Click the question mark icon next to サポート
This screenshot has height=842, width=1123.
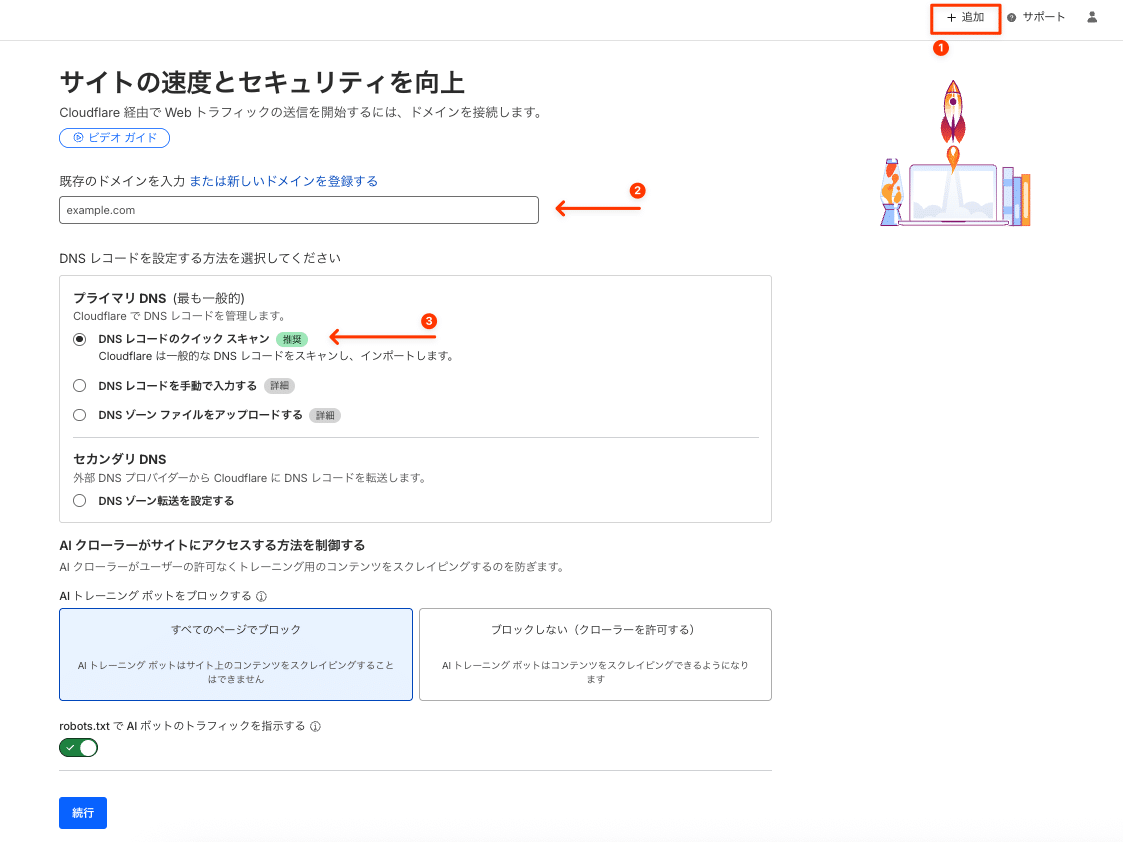(1013, 17)
